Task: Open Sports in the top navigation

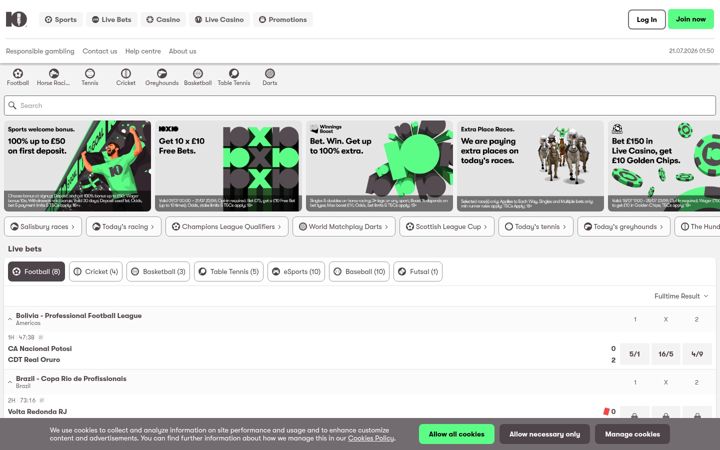Action: pyautogui.click(x=61, y=19)
